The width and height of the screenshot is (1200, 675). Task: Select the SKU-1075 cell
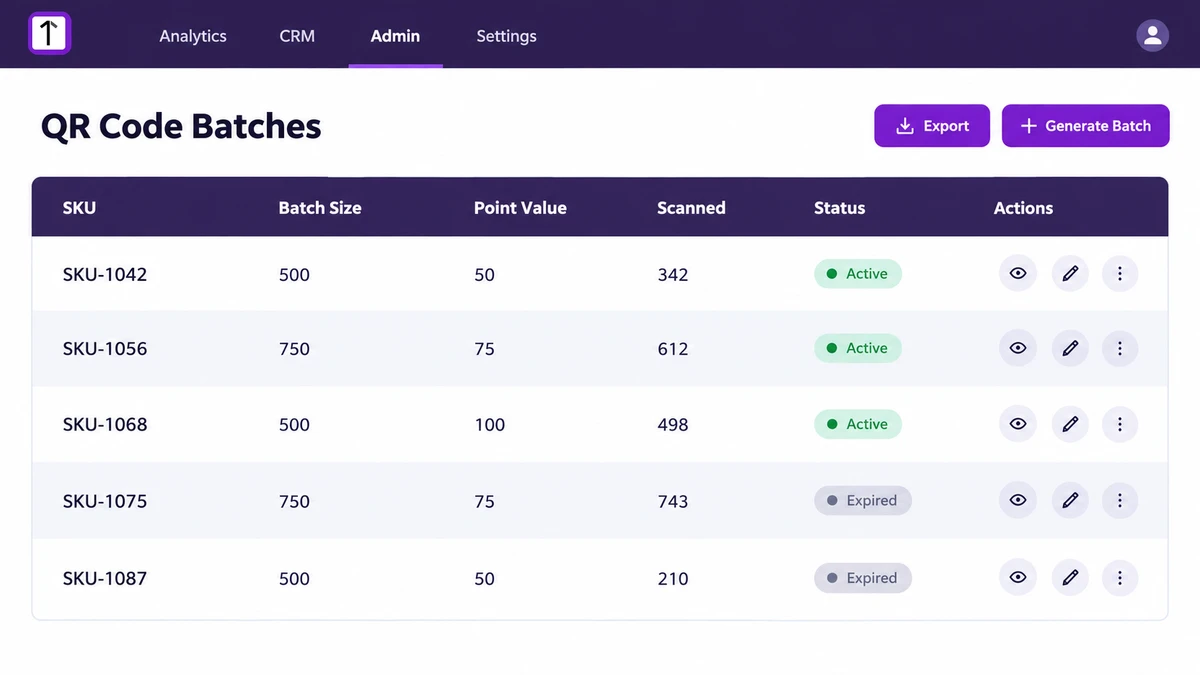click(105, 501)
